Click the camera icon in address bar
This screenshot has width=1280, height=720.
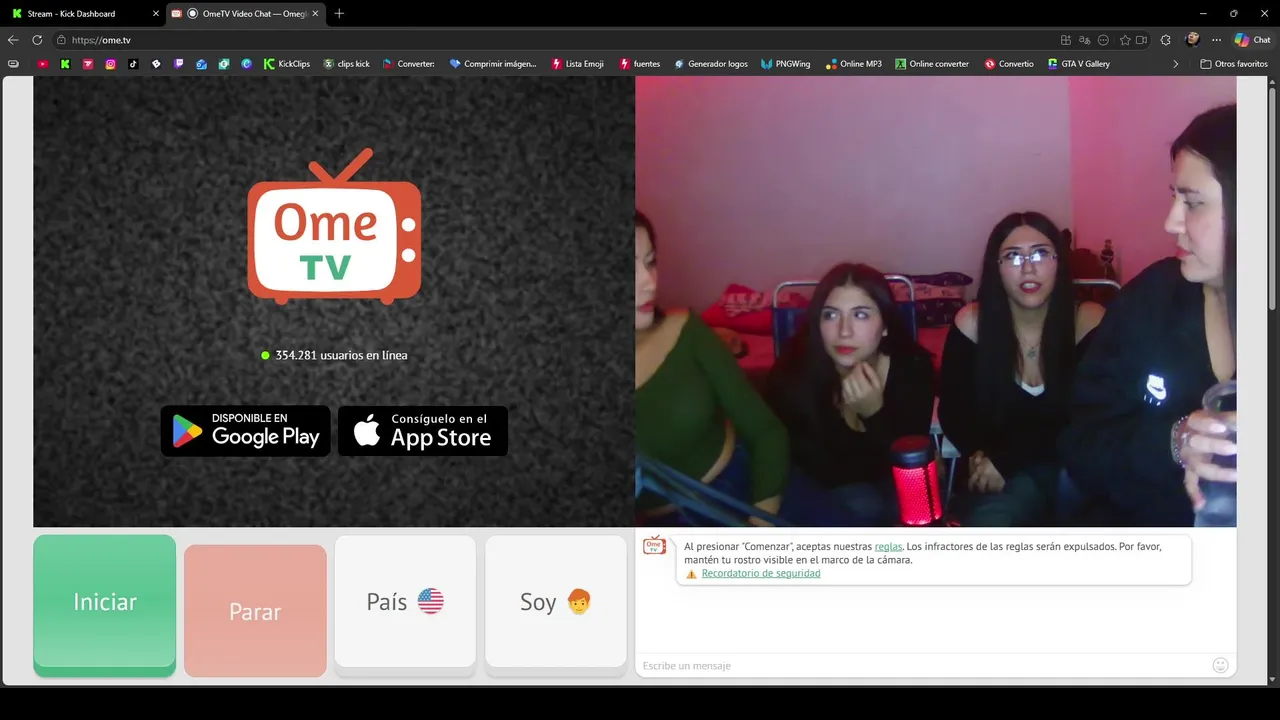[1141, 40]
